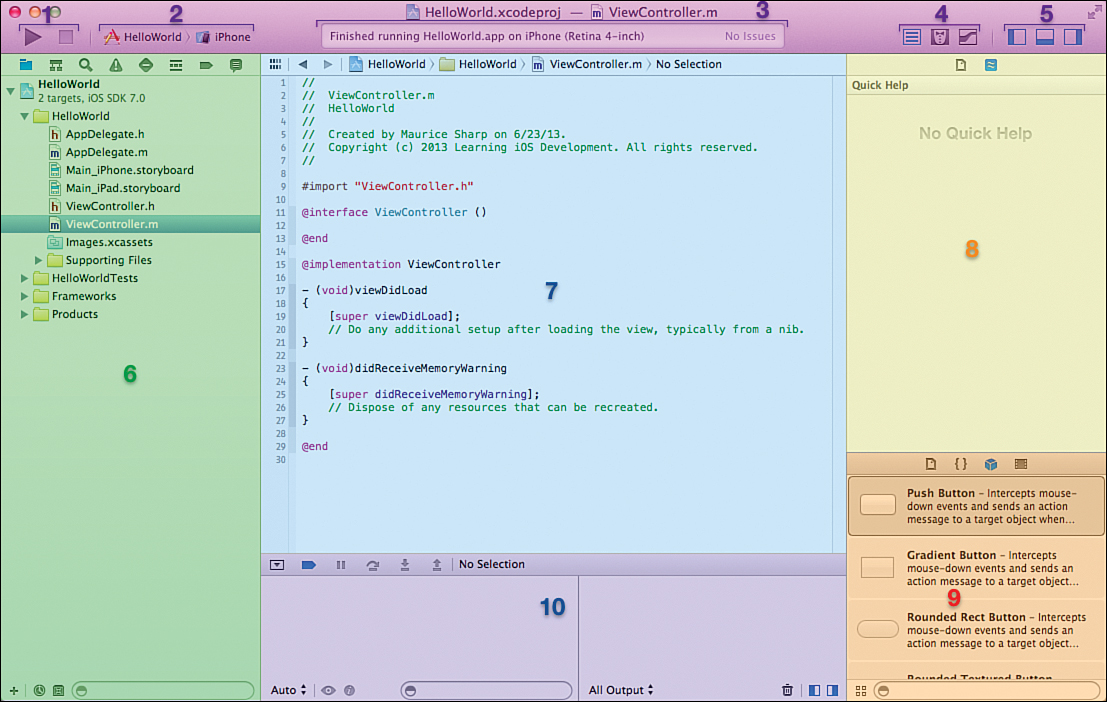
Task: Open the related items grid in jump bar
Action: [x=275, y=64]
